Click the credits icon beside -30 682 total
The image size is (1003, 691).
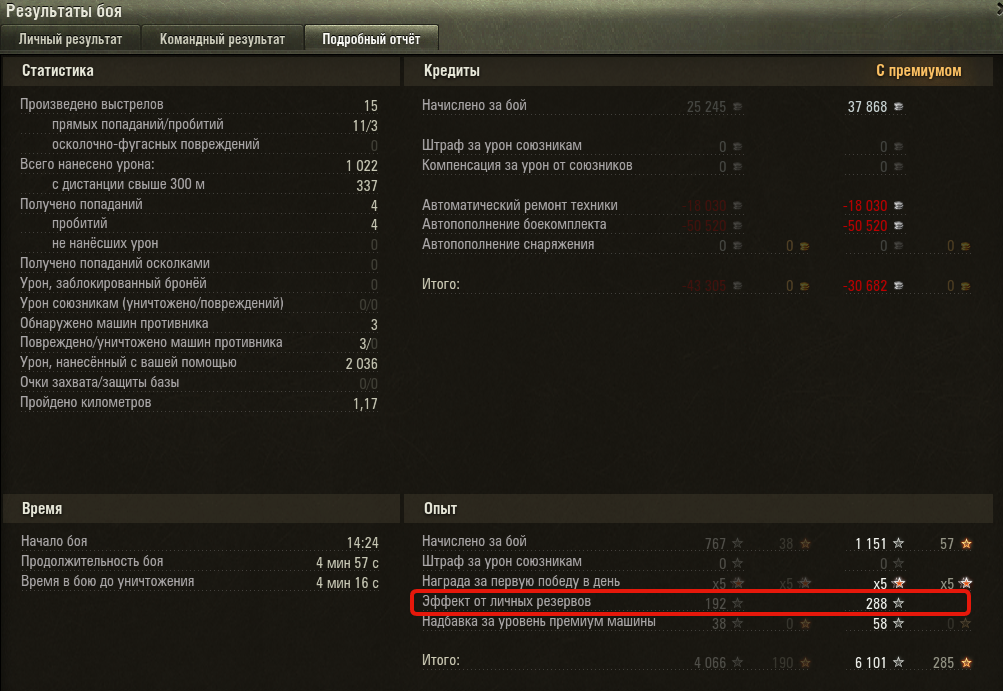(x=899, y=286)
